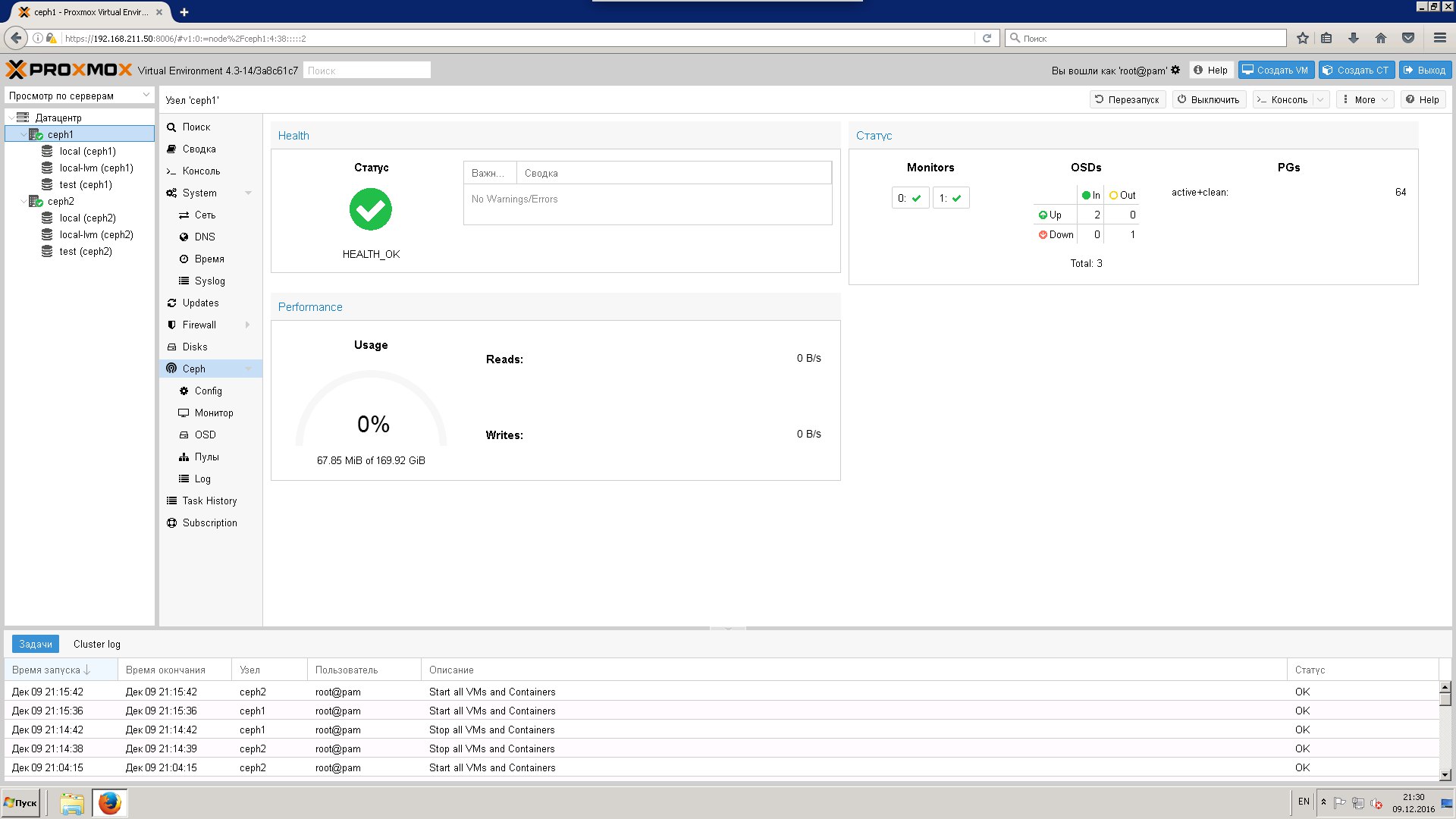Click the user settings gear icon

pos(1175,70)
